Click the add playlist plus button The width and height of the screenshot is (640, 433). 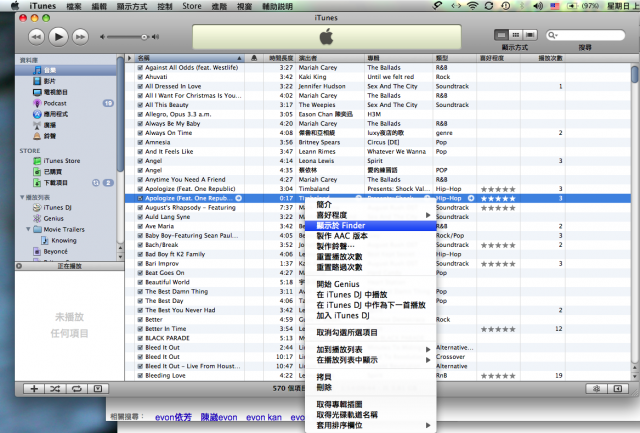(x=34, y=389)
